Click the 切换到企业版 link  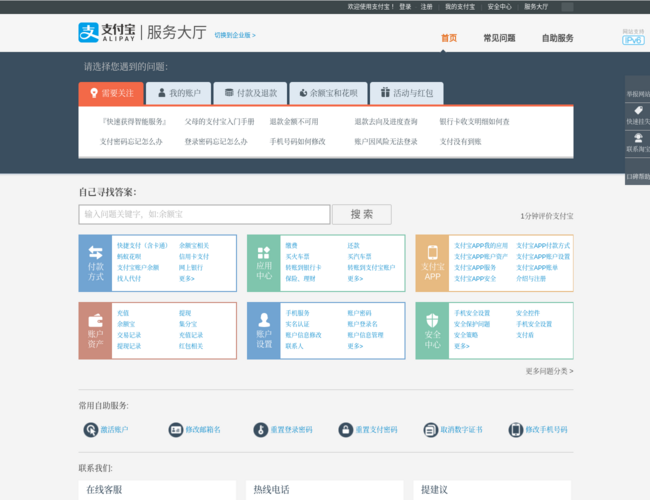pyautogui.click(x=235, y=35)
